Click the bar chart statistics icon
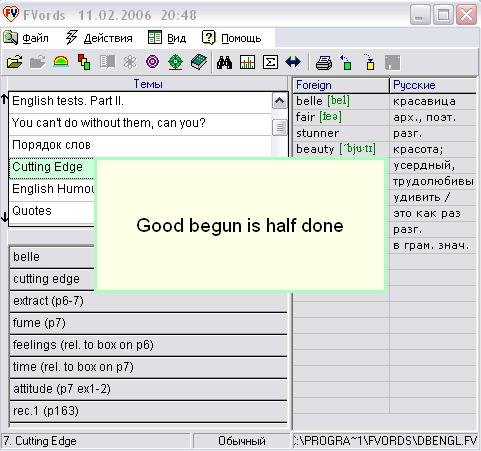The height and width of the screenshot is (451, 481). pyautogui.click(x=247, y=62)
